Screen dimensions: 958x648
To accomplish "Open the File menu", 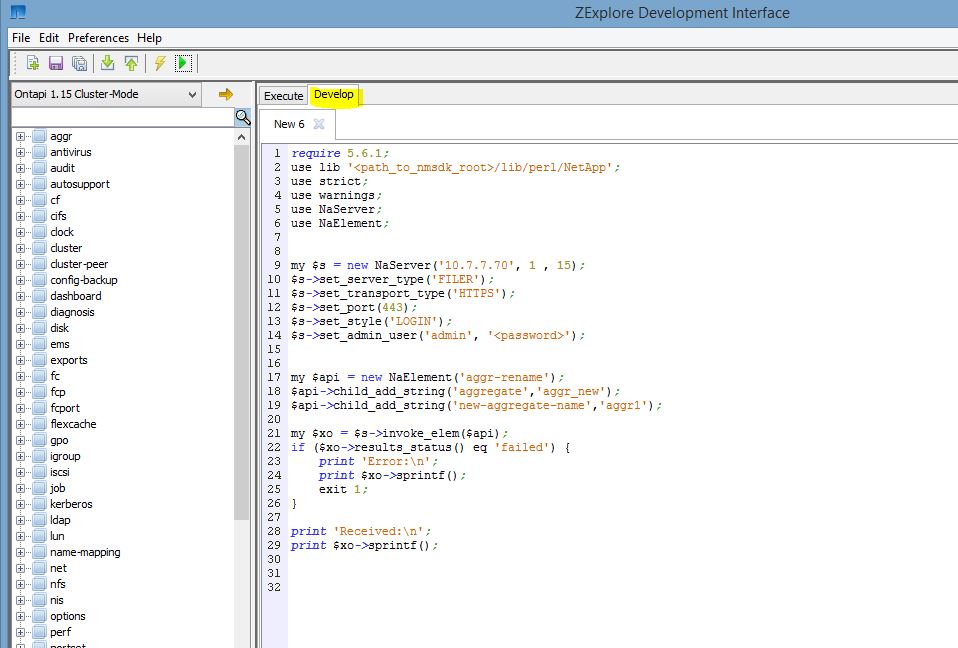I will coord(19,37).
